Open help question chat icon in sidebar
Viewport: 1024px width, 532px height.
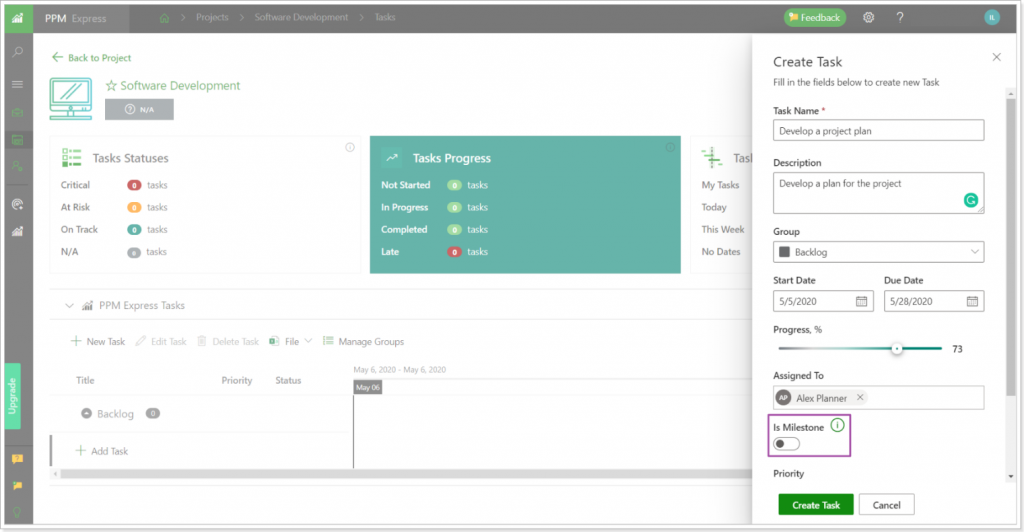tap(18, 459)
